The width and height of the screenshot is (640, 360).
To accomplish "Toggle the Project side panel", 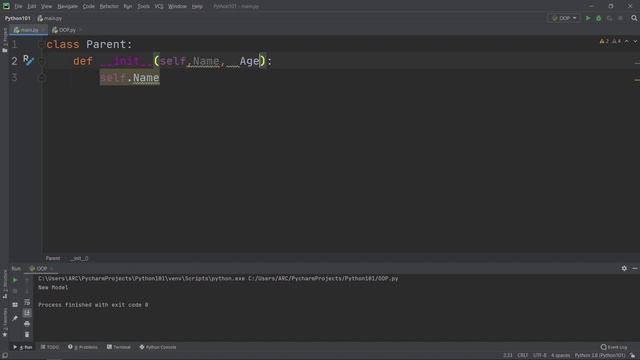I will 4,40.
